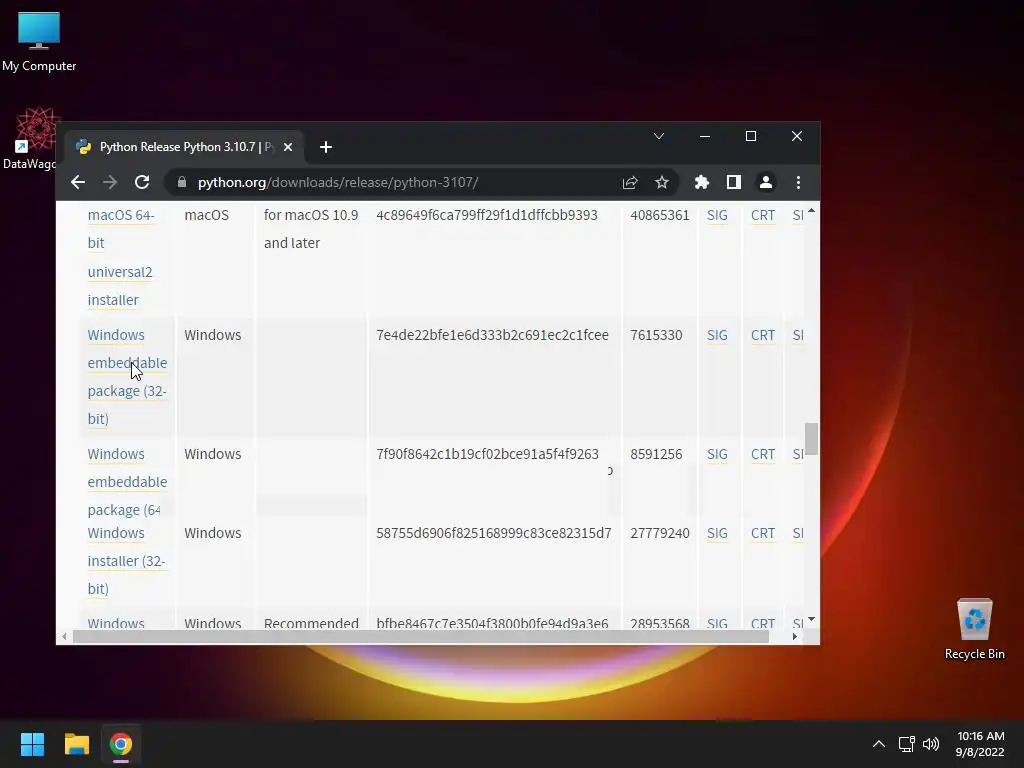Reload the Python release page

tap(142, 182)
